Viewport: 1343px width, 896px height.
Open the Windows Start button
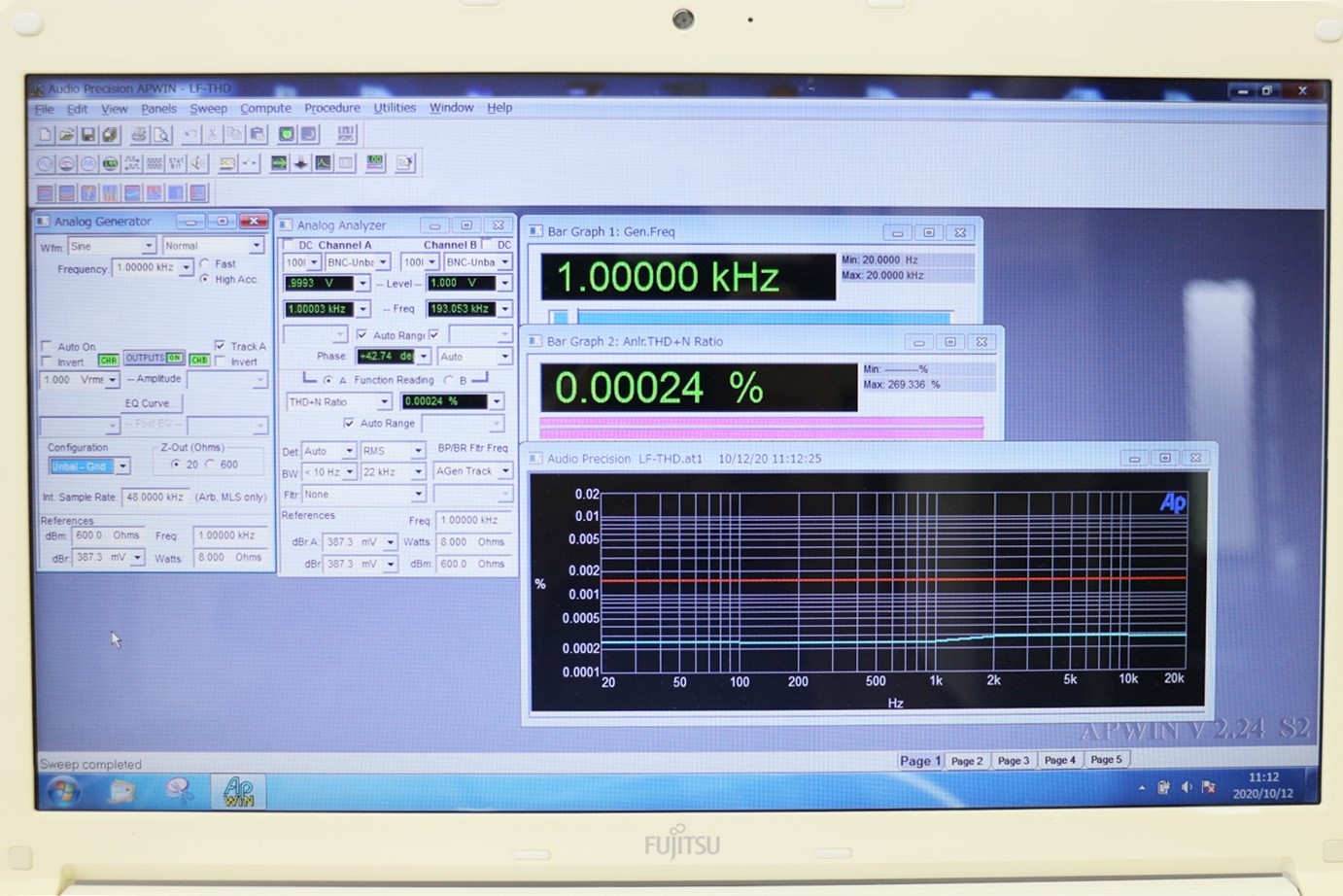click(x=64, y=792)
